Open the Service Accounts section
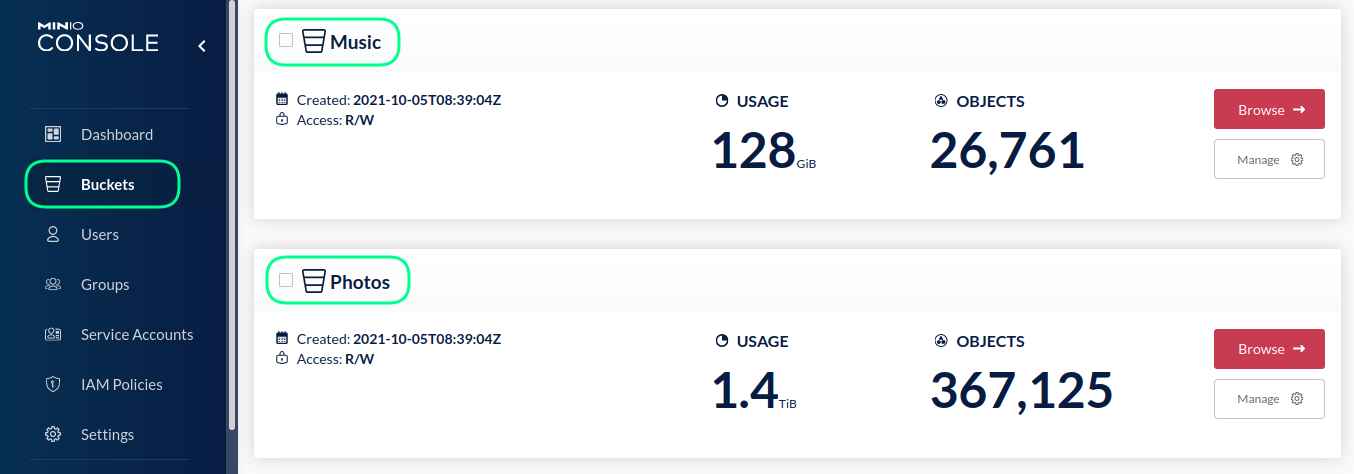Image resolution: width=1354 pixels, height=474 pixels. [x=137, y=334]
